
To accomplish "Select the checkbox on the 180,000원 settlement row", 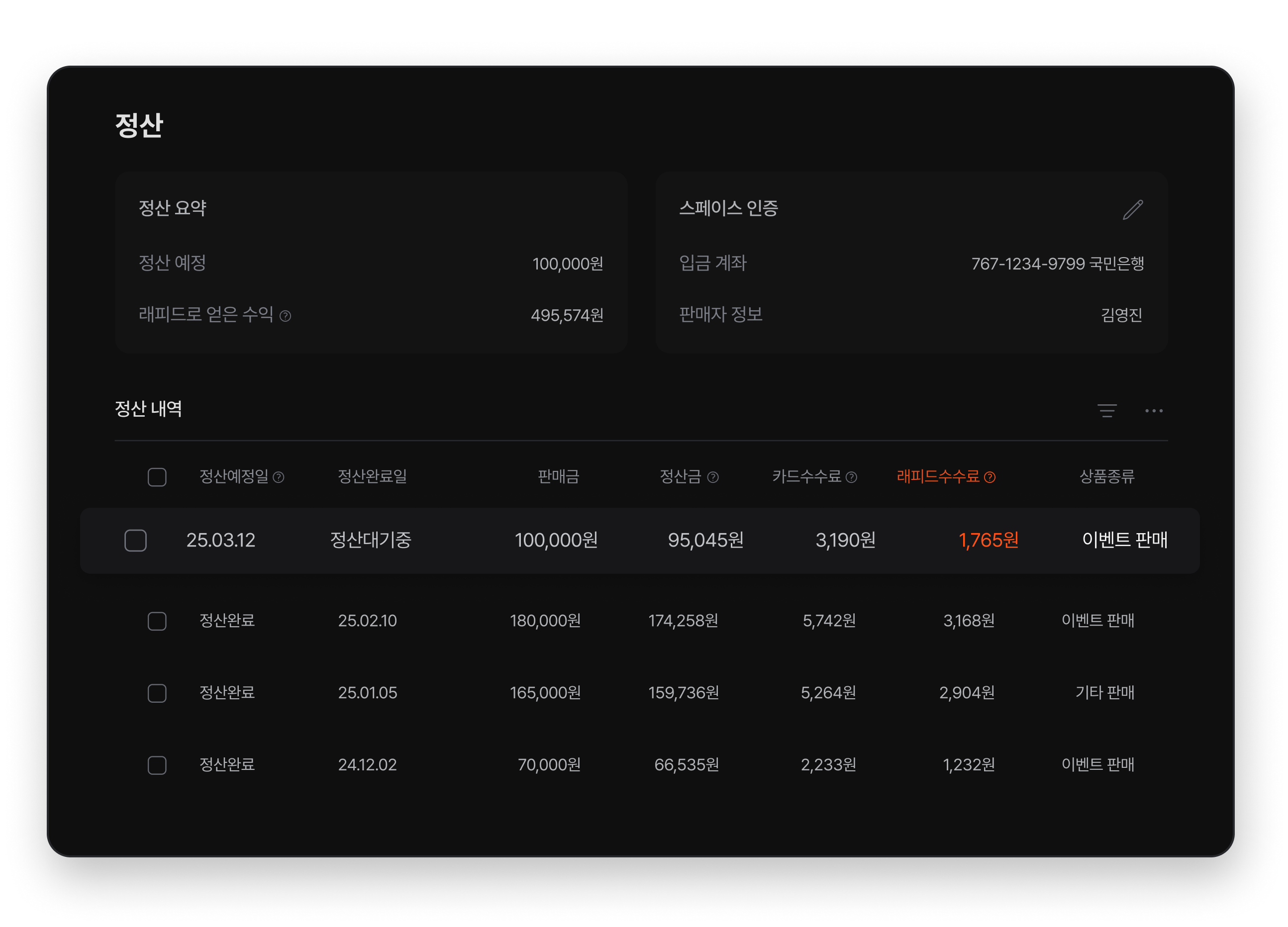I will [x=157, y=622].
